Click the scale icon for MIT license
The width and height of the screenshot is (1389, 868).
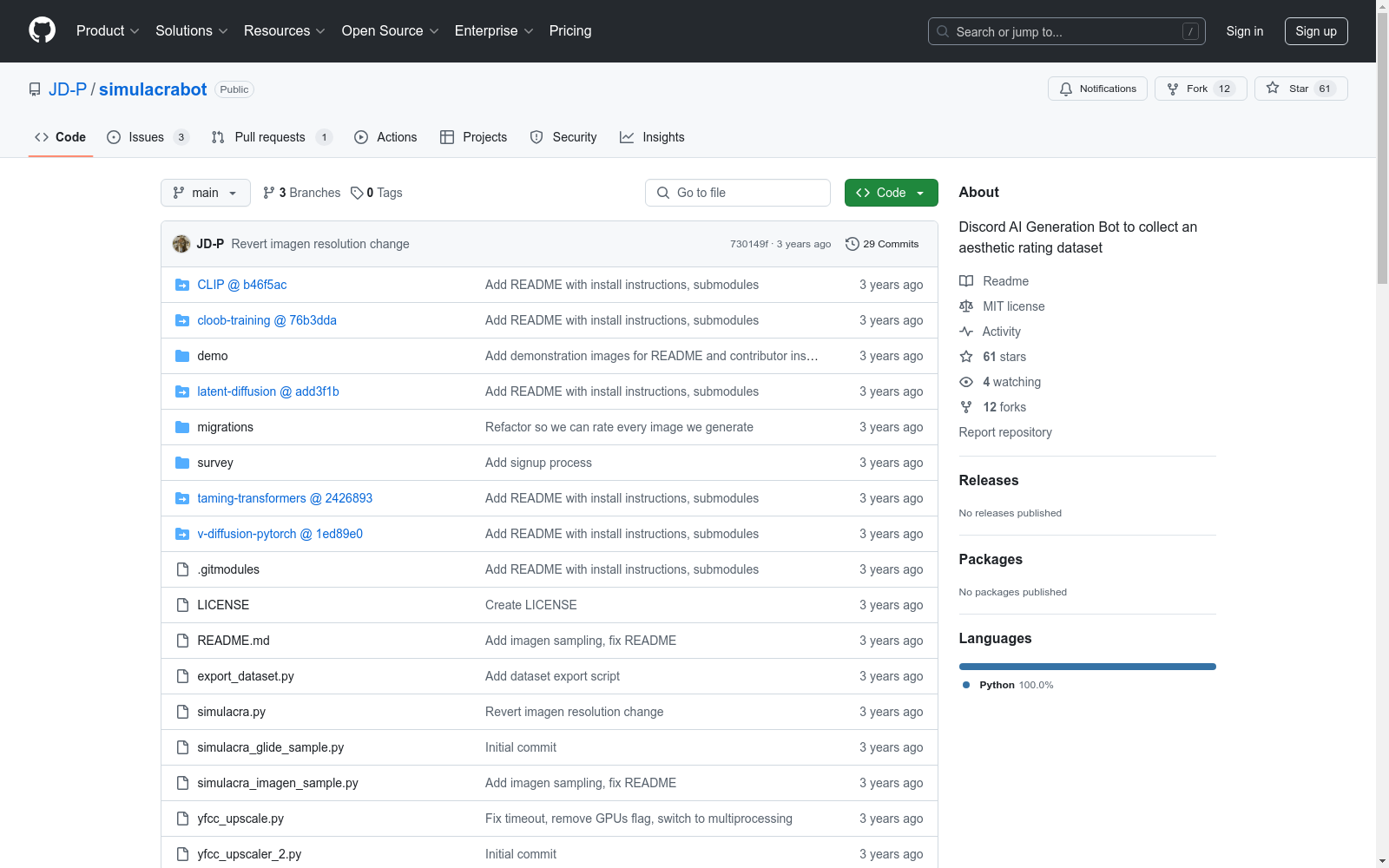click(x=966, y=306)
